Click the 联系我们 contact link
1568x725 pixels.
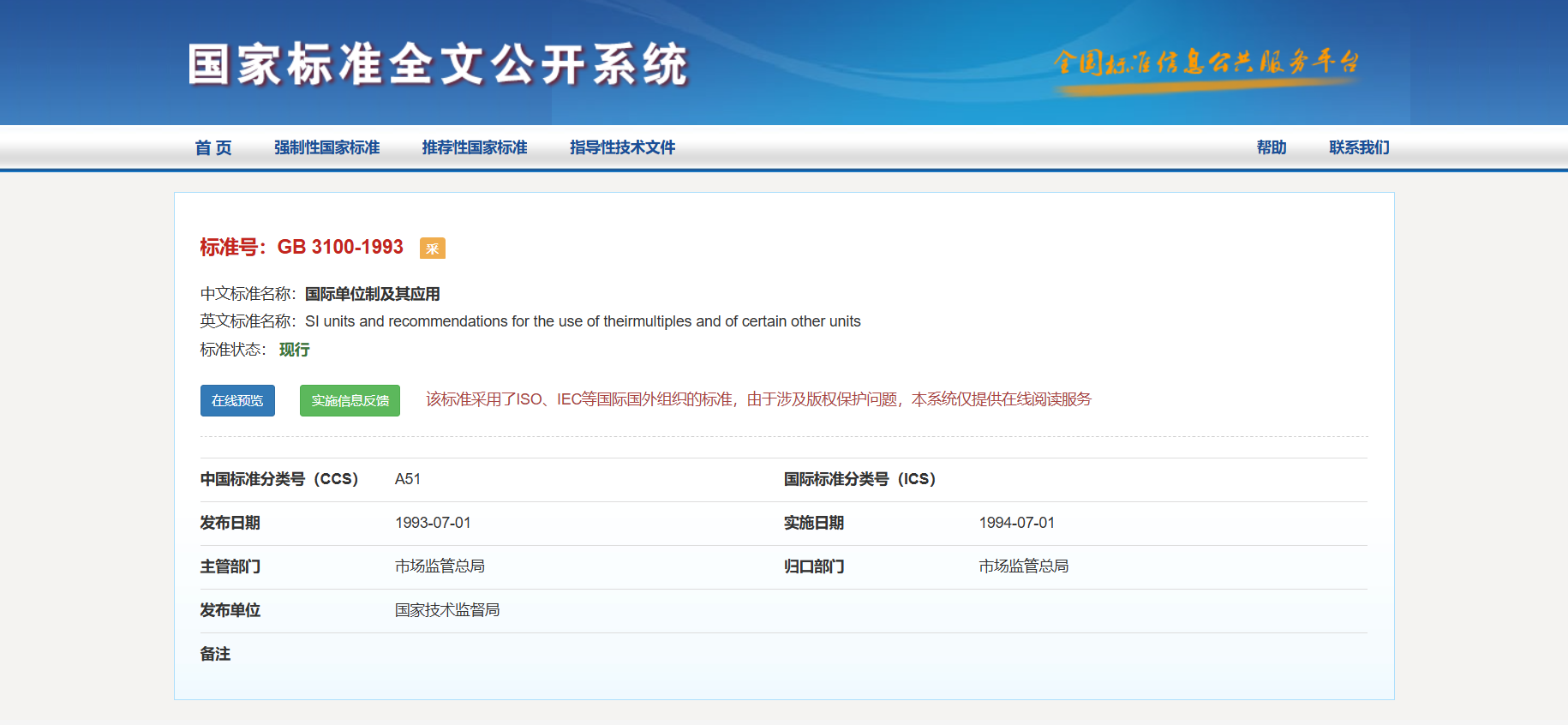pos(1359,147)
